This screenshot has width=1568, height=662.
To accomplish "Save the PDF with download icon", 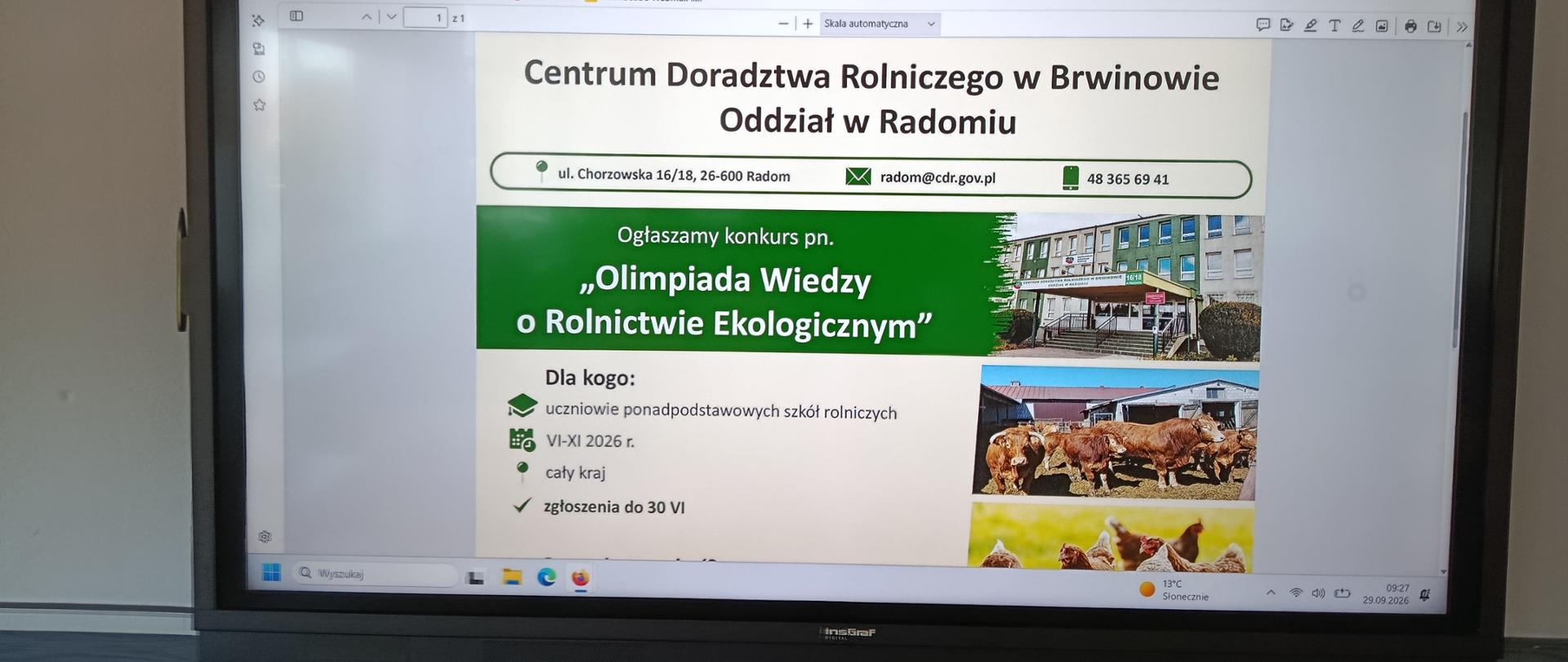I will [x=1434, y=26].
